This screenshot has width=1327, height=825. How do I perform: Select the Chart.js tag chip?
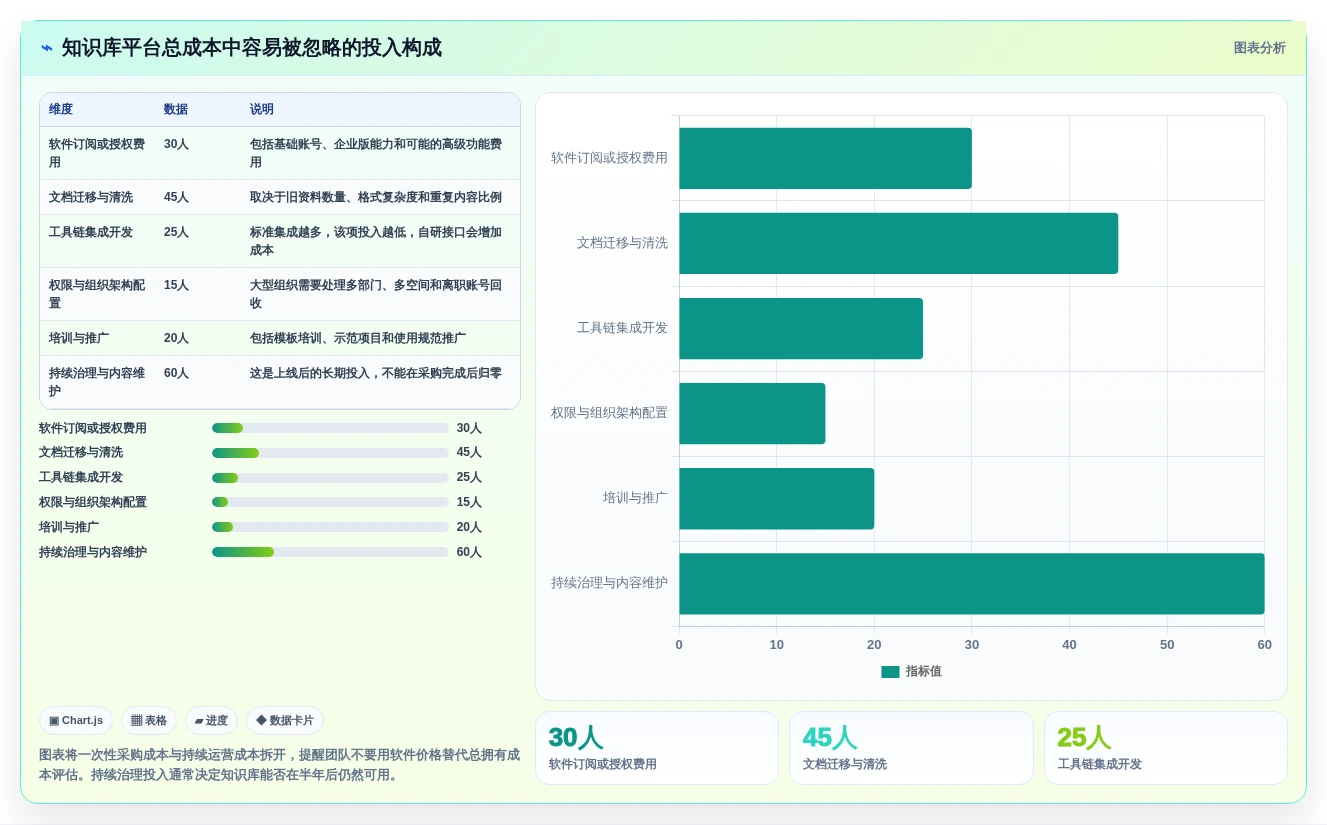(76, 720)
